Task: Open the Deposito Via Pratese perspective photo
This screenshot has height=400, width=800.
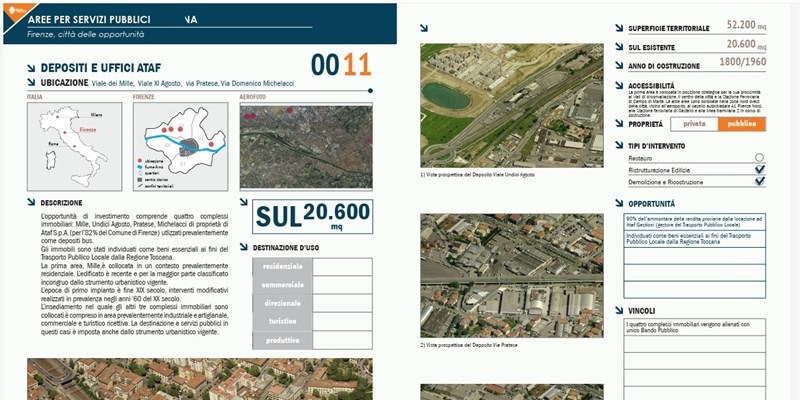Action: (x=512, y=276)
